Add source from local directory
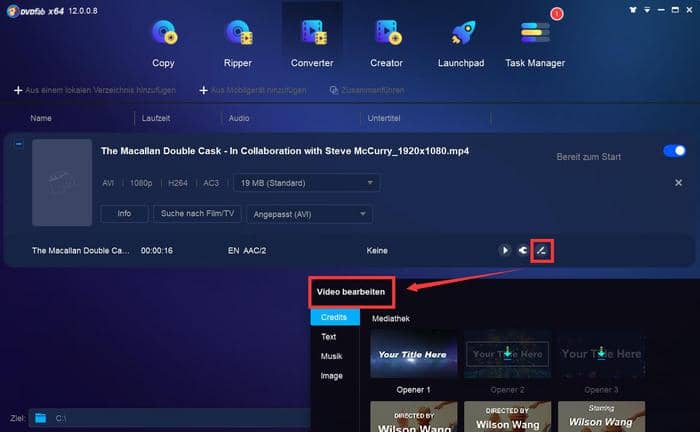 (x=95, y=90)
